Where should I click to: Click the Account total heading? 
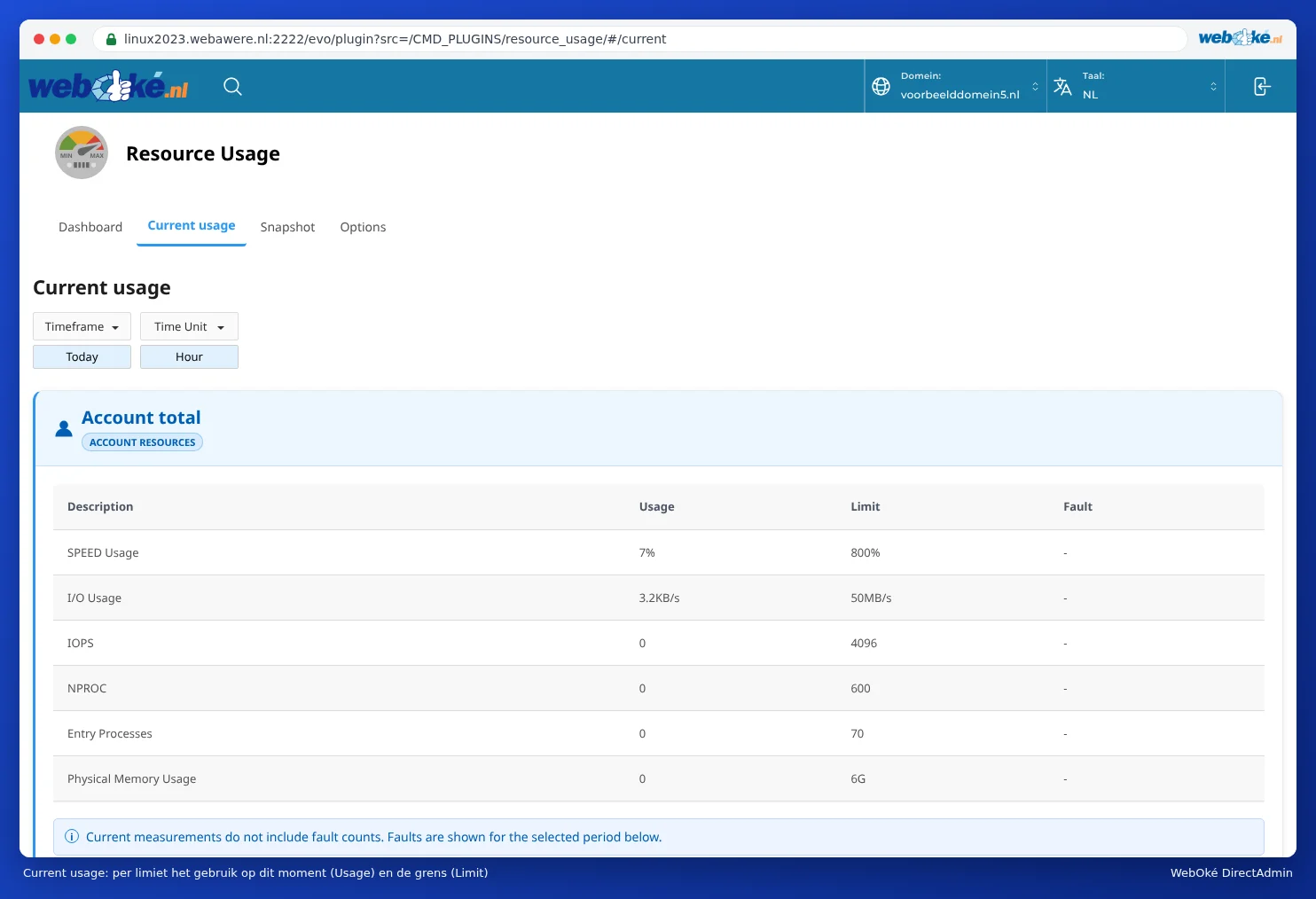pyautogui.click(x=141, y=418)
